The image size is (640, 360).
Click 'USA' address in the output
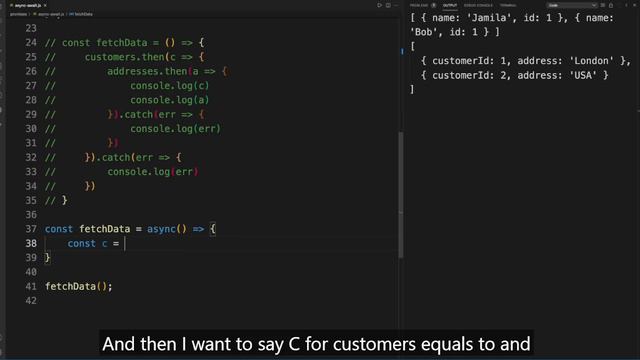point(583,75)
